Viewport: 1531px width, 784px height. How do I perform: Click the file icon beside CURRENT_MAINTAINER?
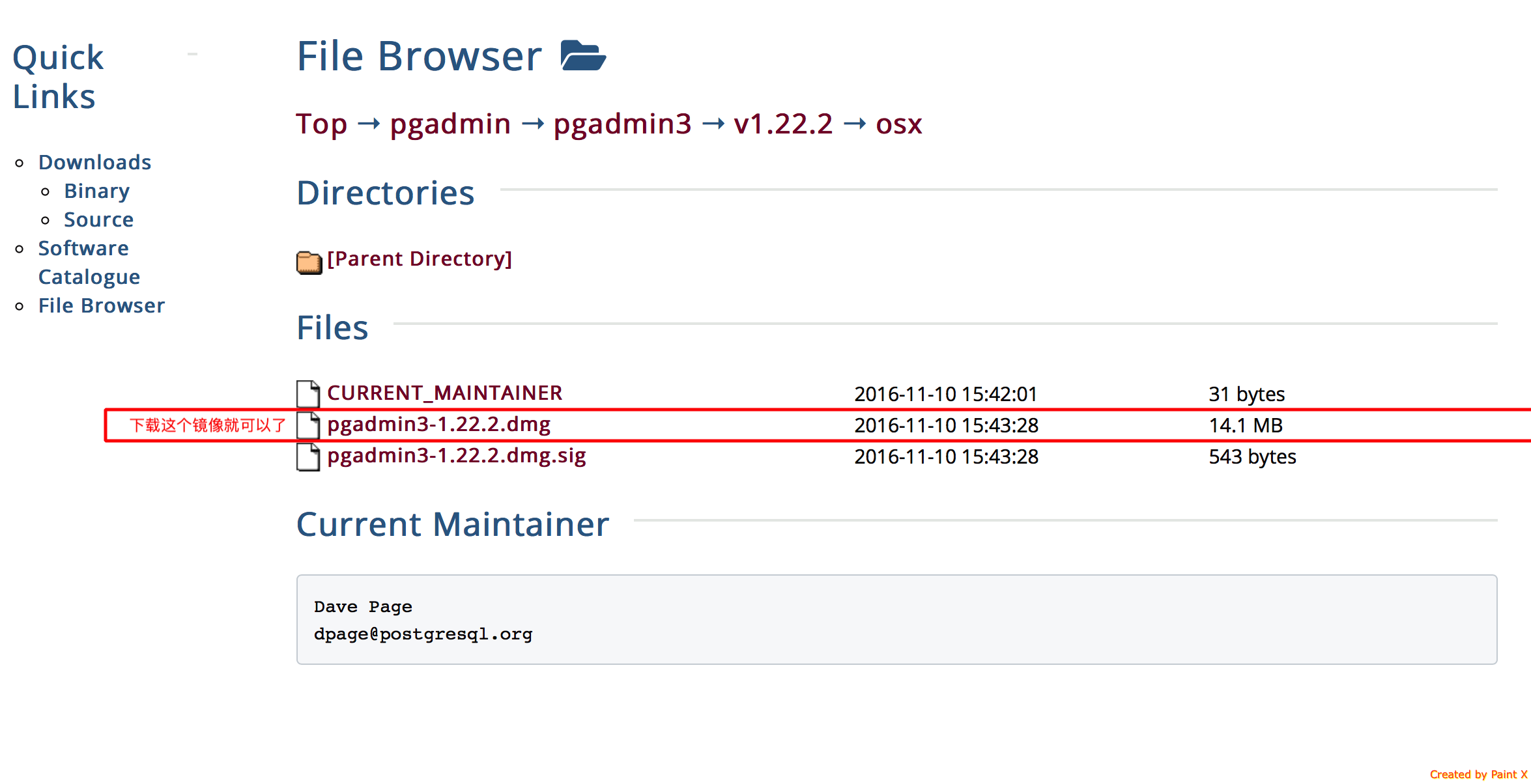(308, 393)
